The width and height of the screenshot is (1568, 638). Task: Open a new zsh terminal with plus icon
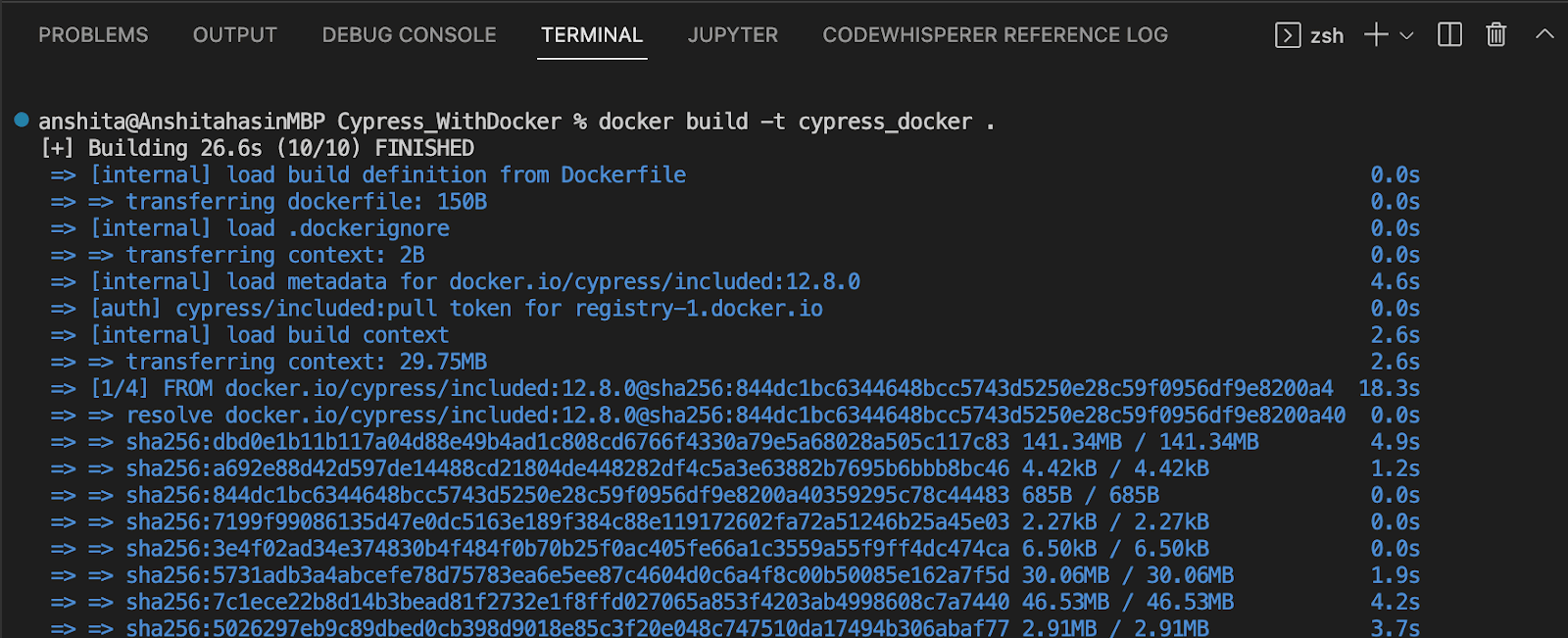click(x=1375, y=34)
